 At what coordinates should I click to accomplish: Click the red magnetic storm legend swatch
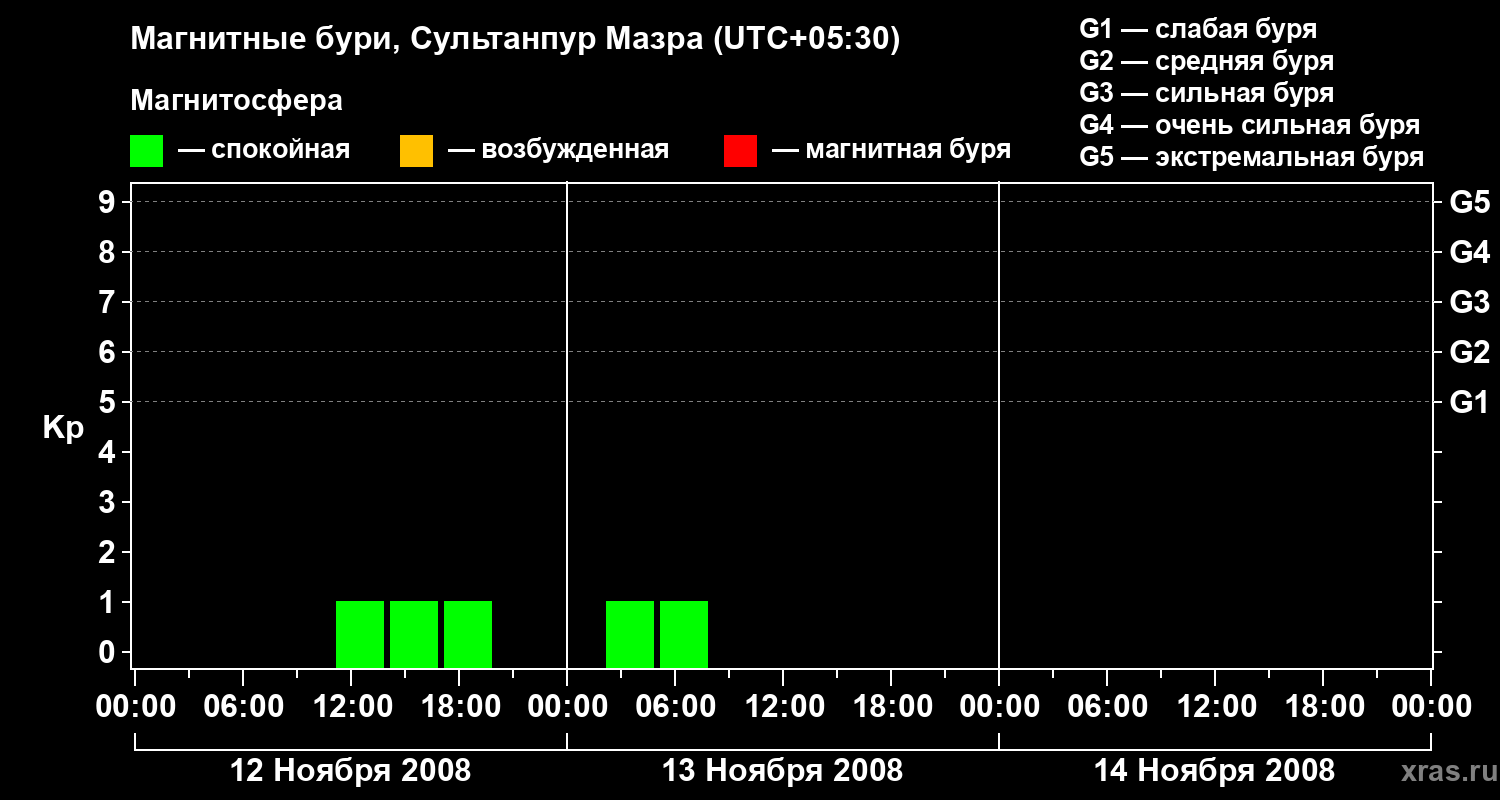(x=740, y=151)
